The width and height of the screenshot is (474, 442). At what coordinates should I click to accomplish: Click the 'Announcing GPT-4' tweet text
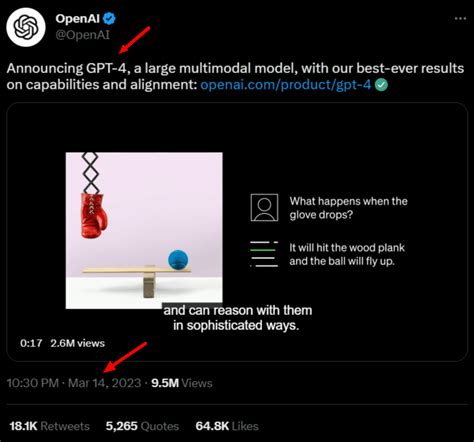(x=235, y=76)
